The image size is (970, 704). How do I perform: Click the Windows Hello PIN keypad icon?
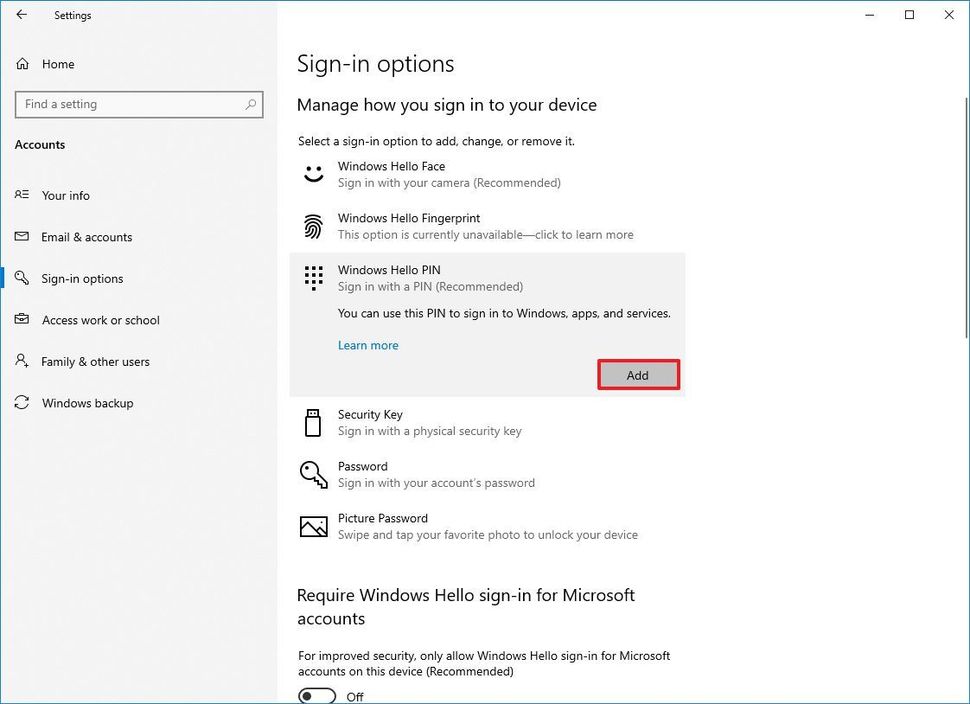coord(314,278)
